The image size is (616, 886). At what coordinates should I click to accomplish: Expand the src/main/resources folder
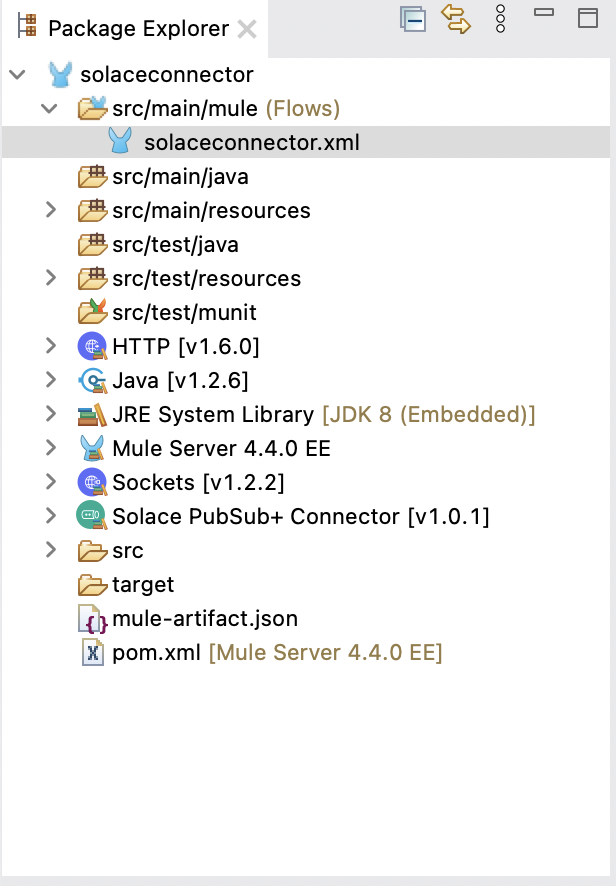tap(52, 210)
